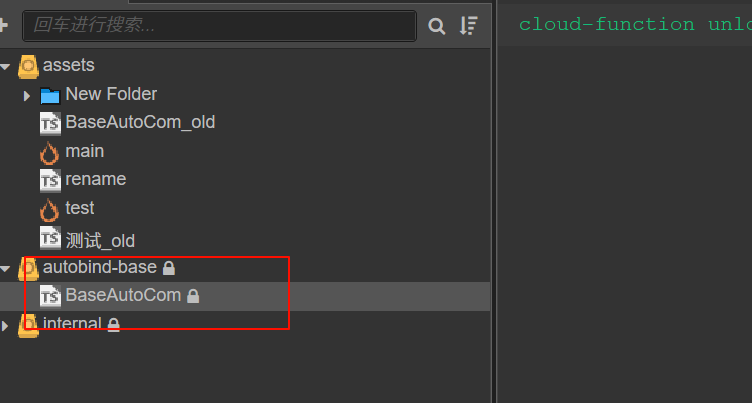The height and width of the screenshot is (403, 752).
Task: Click the sort order icon
Action: (x=468, y=26)
